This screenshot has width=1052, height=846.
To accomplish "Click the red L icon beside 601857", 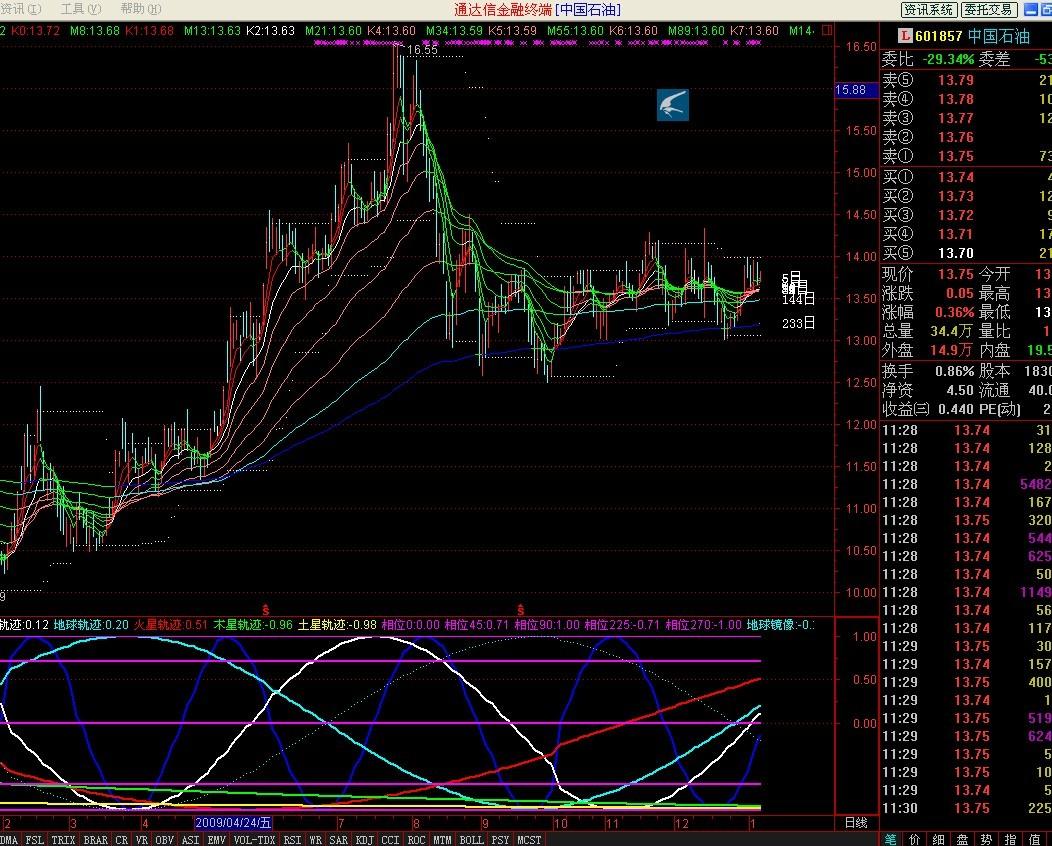I will [891, 38].
